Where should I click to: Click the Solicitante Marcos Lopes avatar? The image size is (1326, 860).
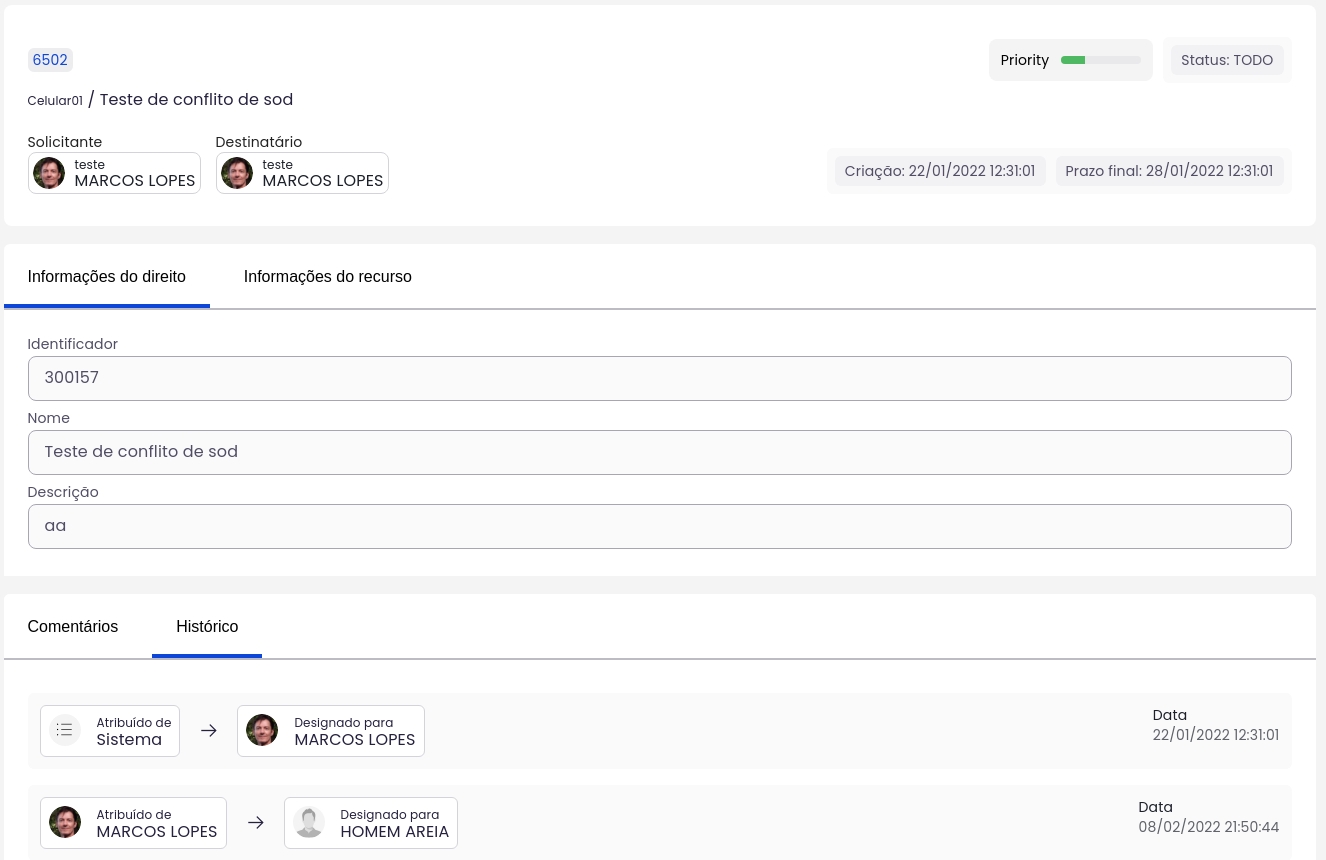click(x=49, y=173)
